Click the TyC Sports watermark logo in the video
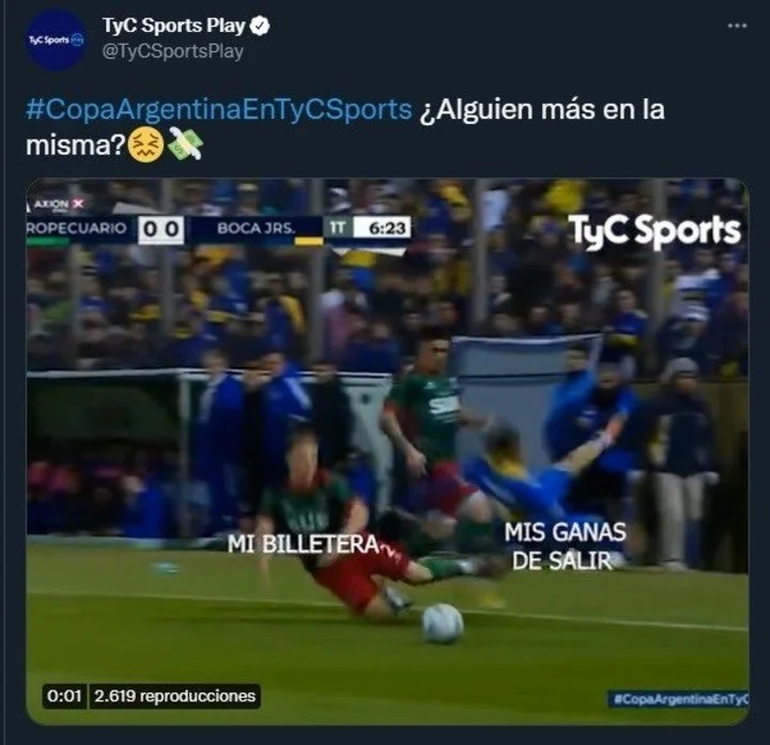The height and width of the screenshot is (745, 770). click(x=654, y=231)
